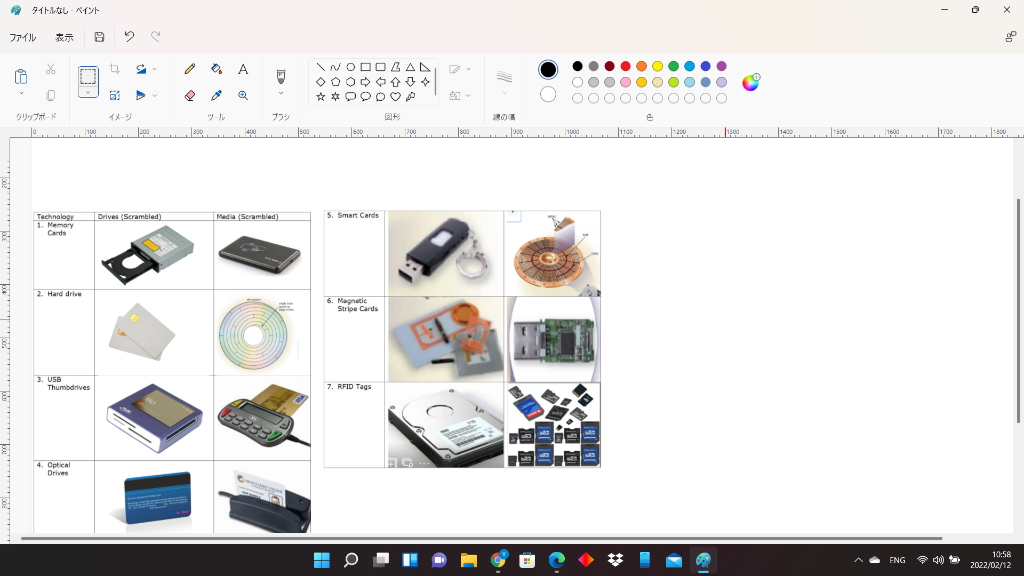Expand the Selection tool dropdown
Screen dimensions: 1024x576
(87, 92)
